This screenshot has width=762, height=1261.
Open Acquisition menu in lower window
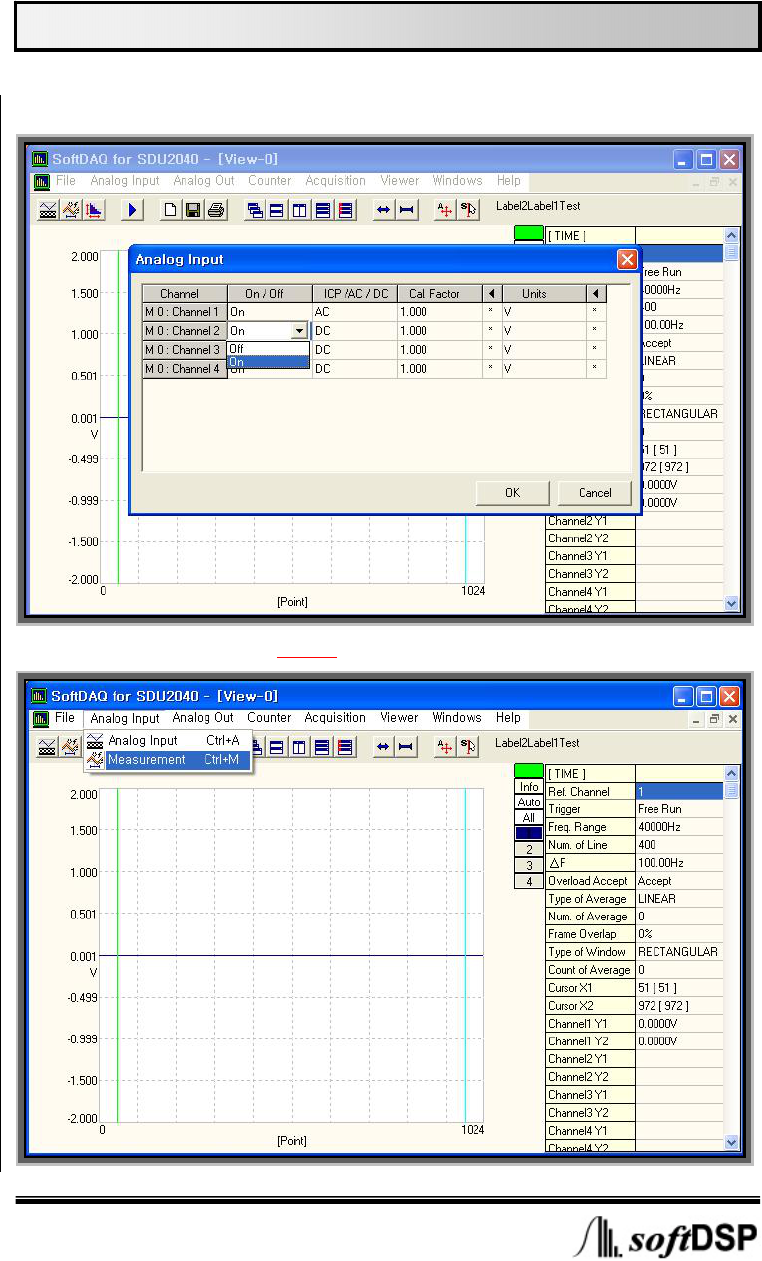coord(335,718)
